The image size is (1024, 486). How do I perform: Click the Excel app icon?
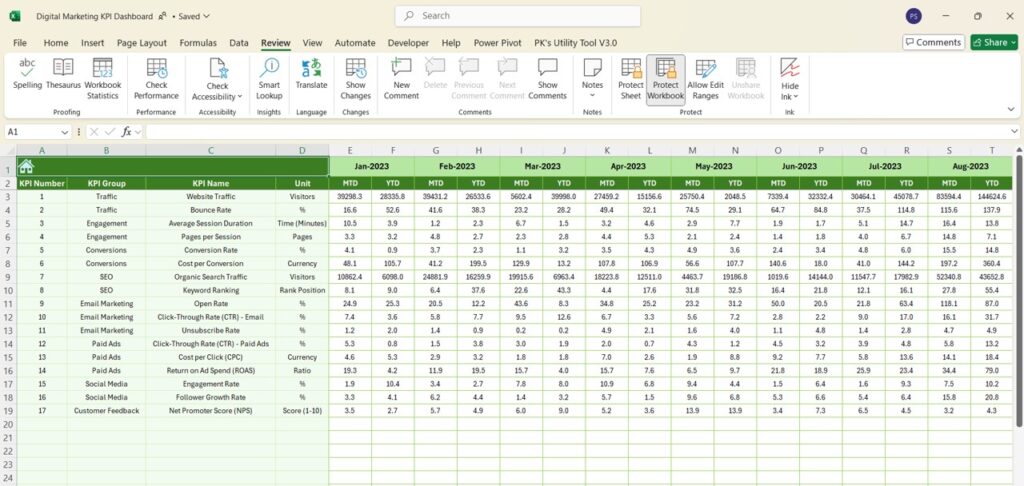click(14, 16)
